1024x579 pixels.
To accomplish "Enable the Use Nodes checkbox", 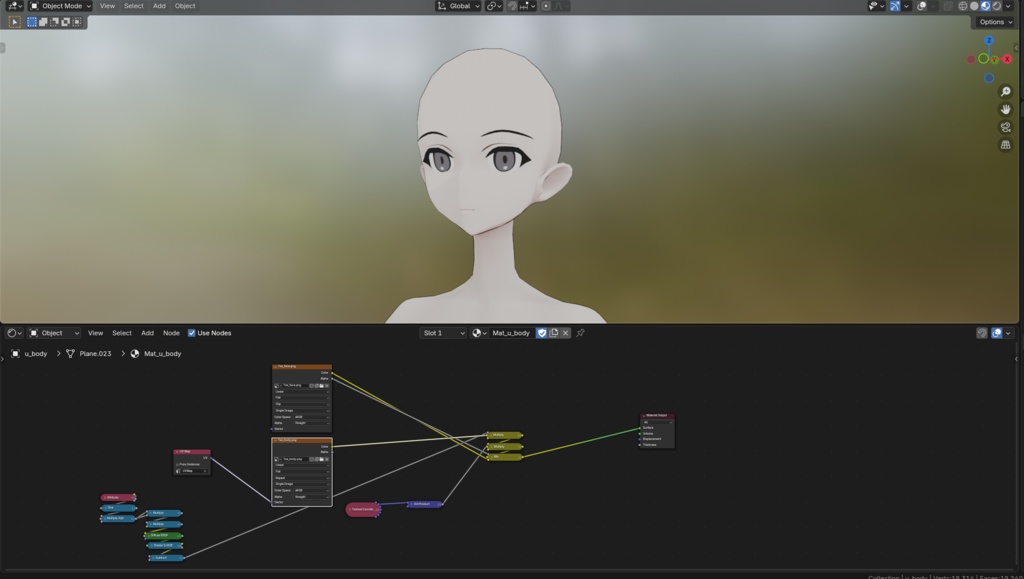I will 192,332.
